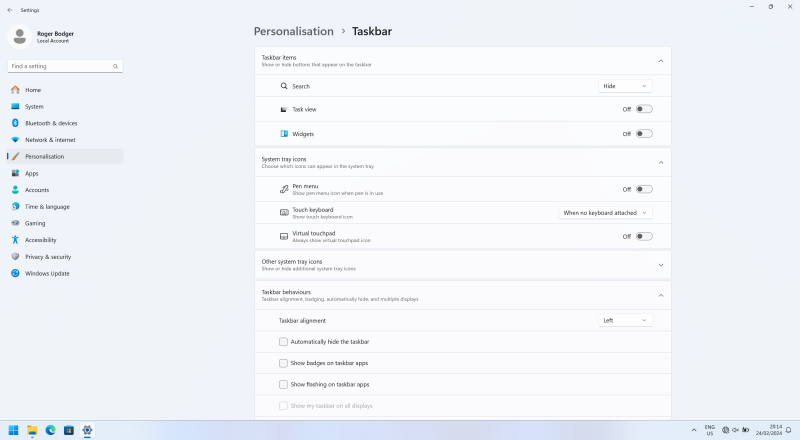Check Show flashing on taskbar apps

283,384
